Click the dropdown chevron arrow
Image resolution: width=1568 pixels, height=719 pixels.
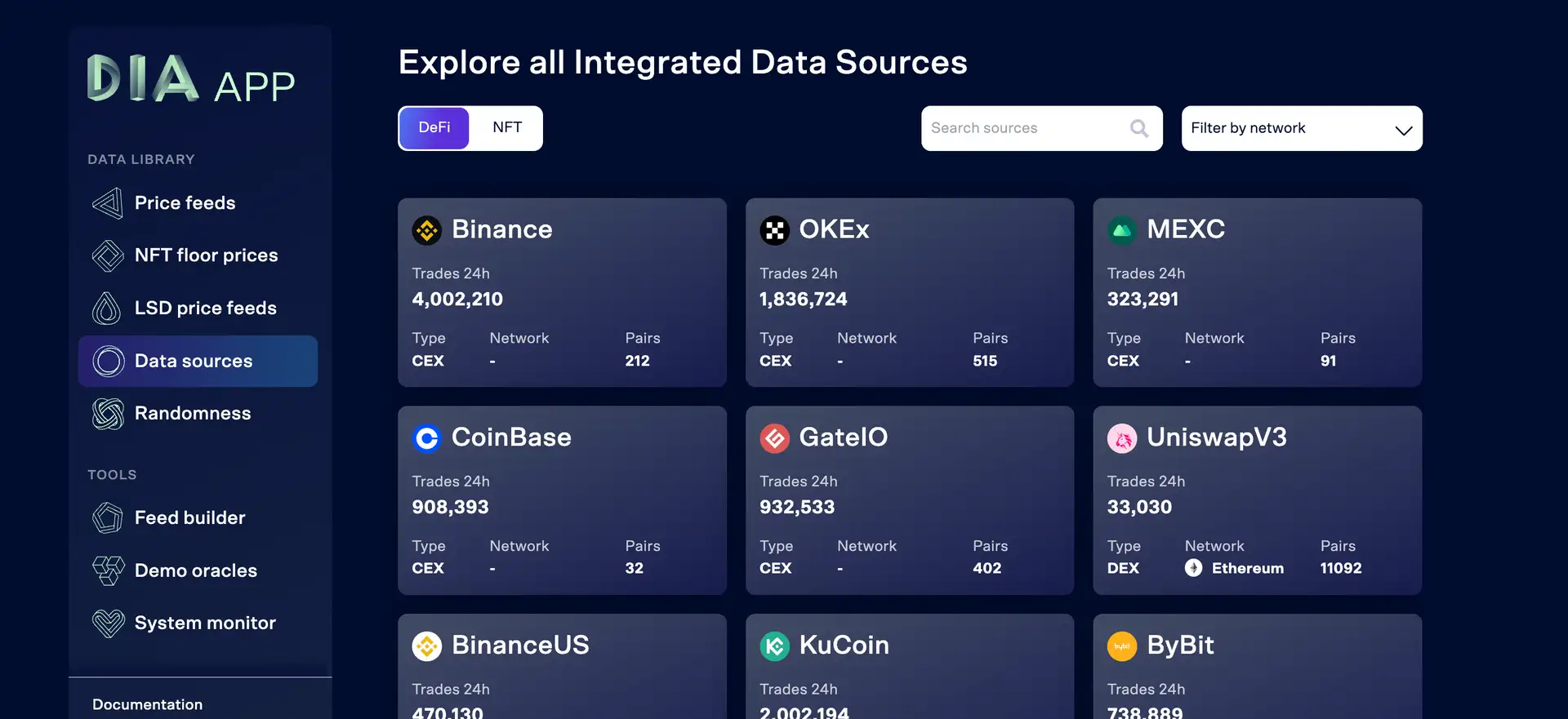[x=1403, y=130]
